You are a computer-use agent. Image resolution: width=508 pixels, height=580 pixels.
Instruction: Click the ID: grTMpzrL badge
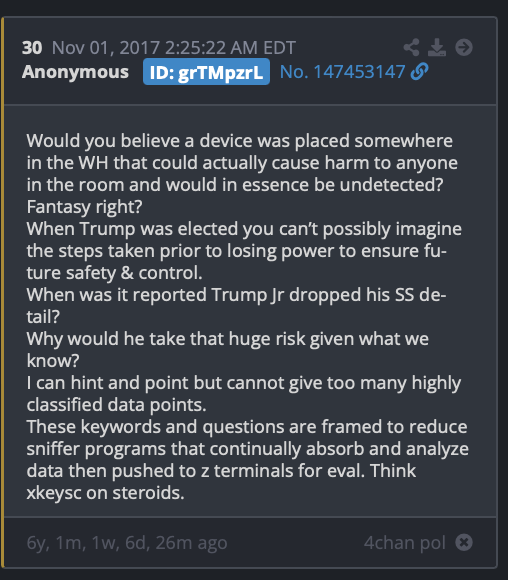click(x=206, y=72)
